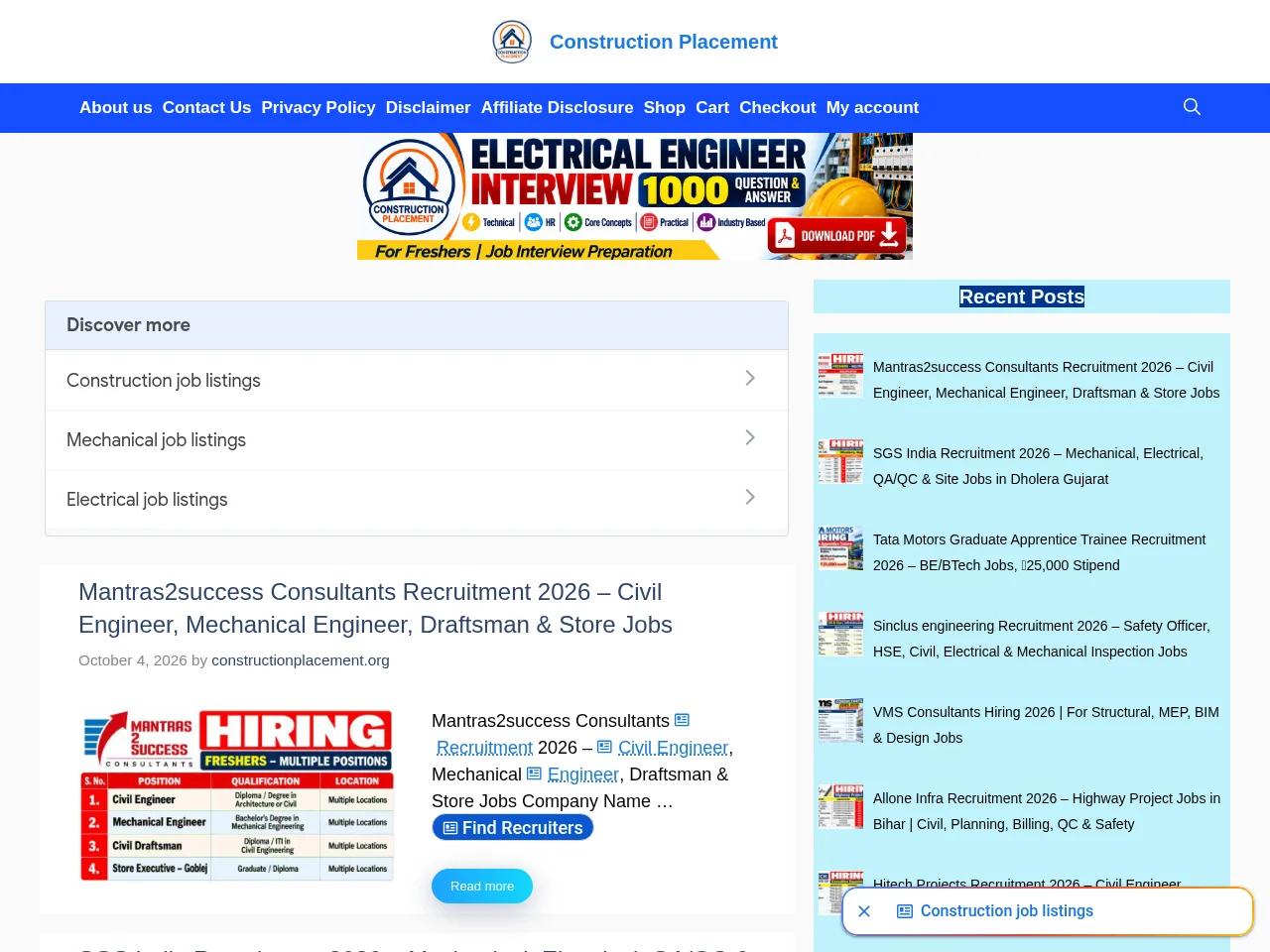1270x952 pixels.
Task: Click SGS India post thumbnail
Action: (x=840, y=461)
